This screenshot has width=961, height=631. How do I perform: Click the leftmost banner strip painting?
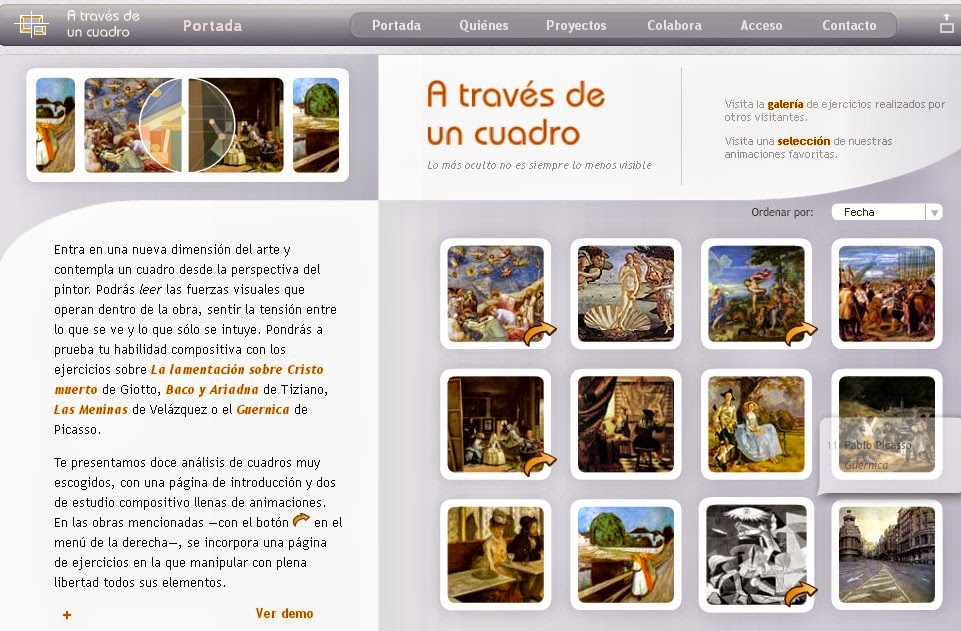click(55, 125)
